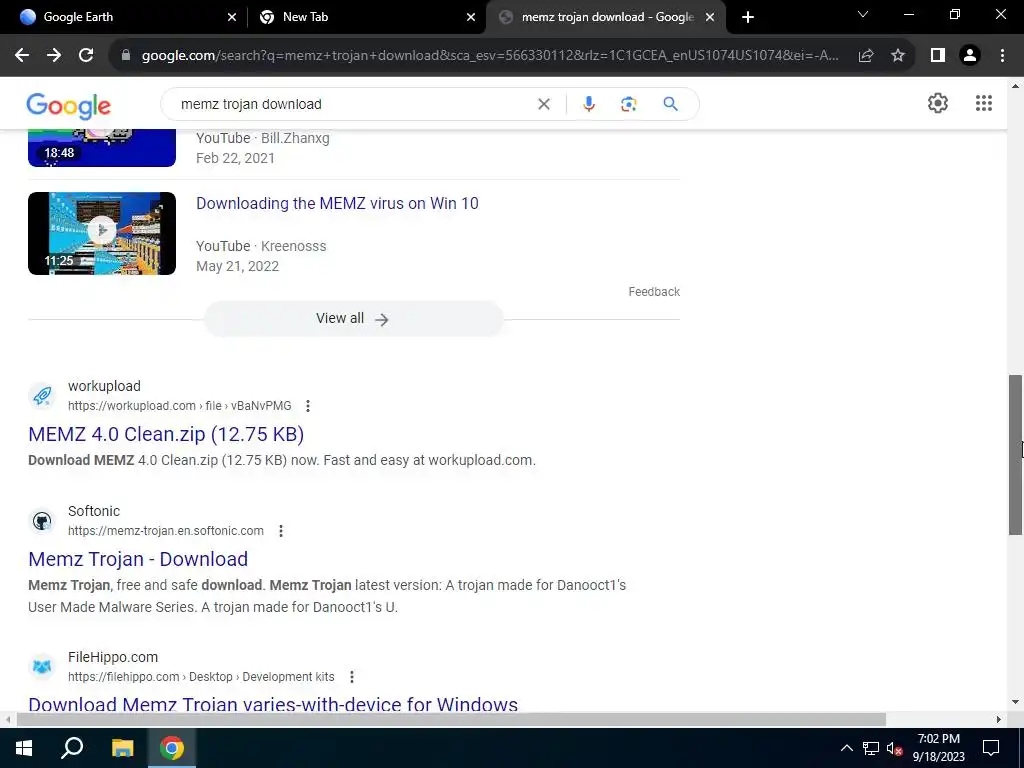
Task: Submit search with magnifier icon
Action: coord(670,104)
